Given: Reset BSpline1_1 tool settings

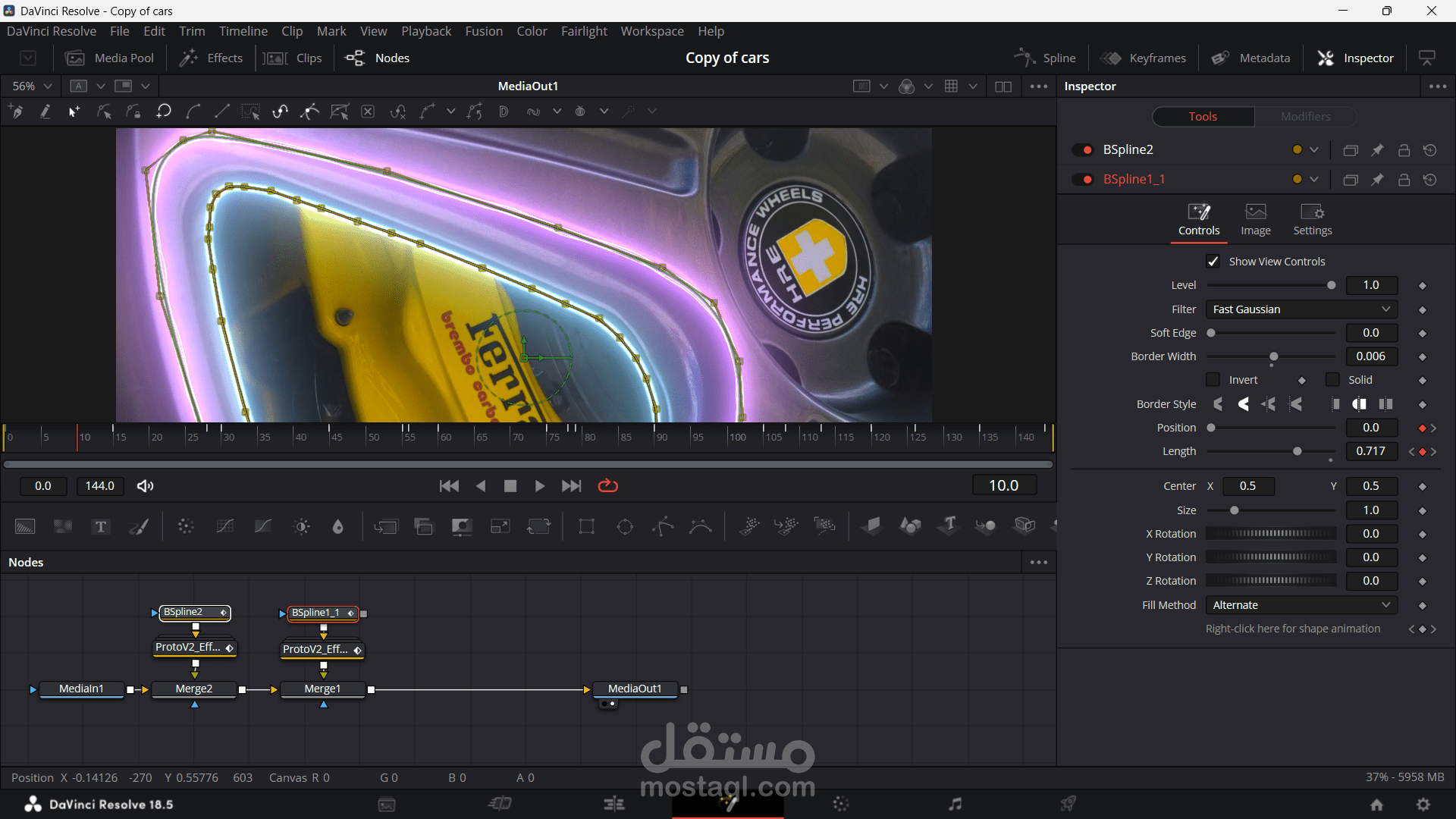Looking at the screenshot, I should click(x=1430, y=180).
